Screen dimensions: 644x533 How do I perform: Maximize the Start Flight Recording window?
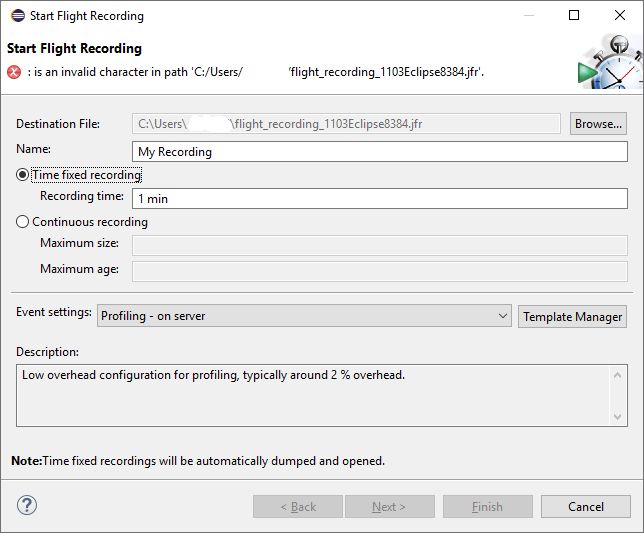pyautogui.click(x=573, y=16)
